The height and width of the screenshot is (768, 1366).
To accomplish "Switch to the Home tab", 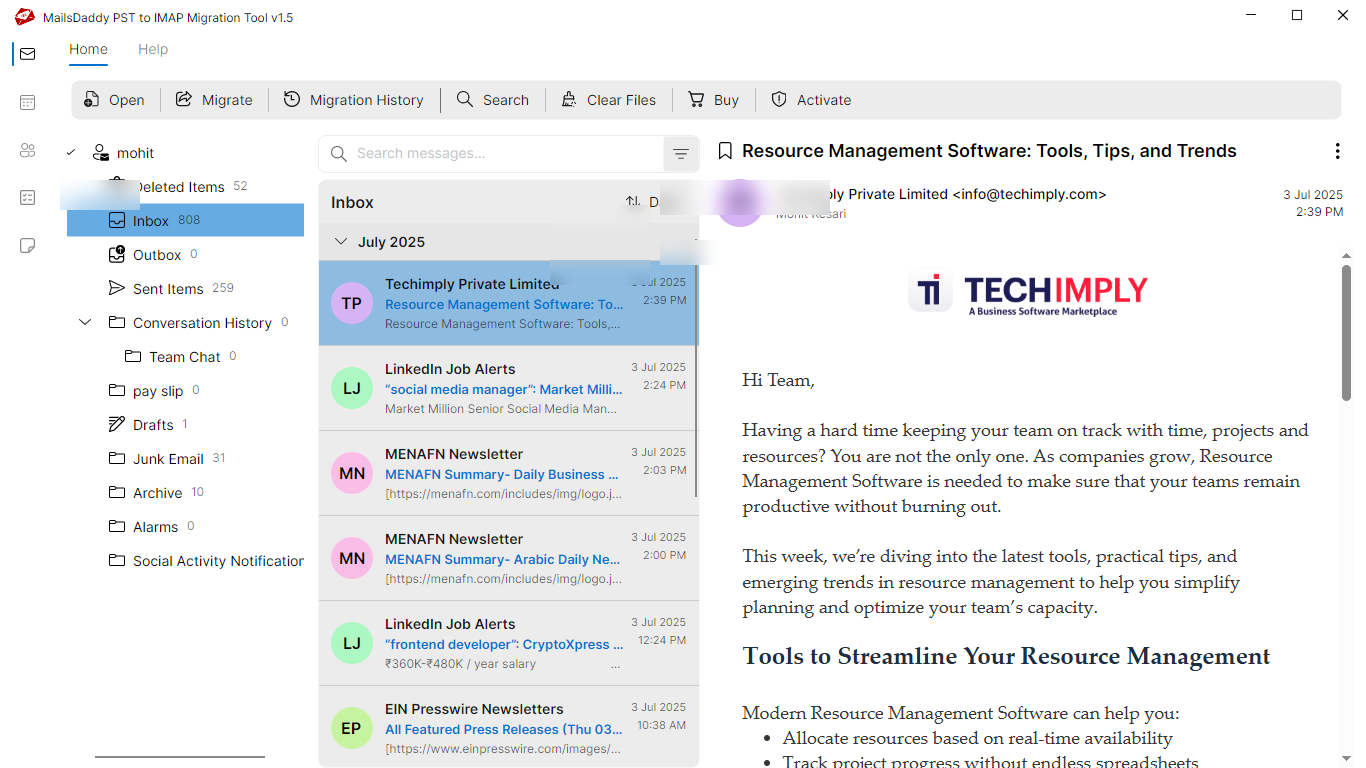I will (88, 49).
